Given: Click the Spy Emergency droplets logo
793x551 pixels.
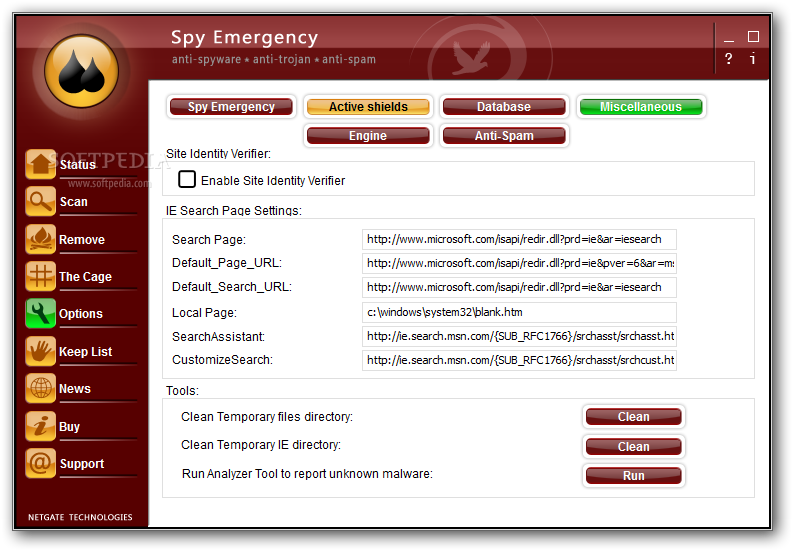Looking at the screenshot, I should coord(81,70).
